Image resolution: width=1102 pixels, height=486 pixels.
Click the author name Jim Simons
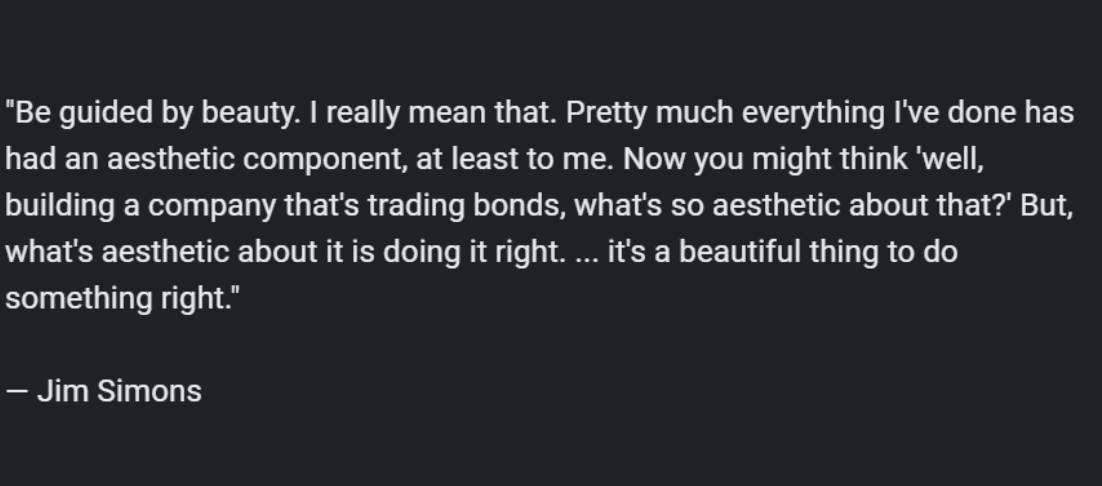click(119, 390)
